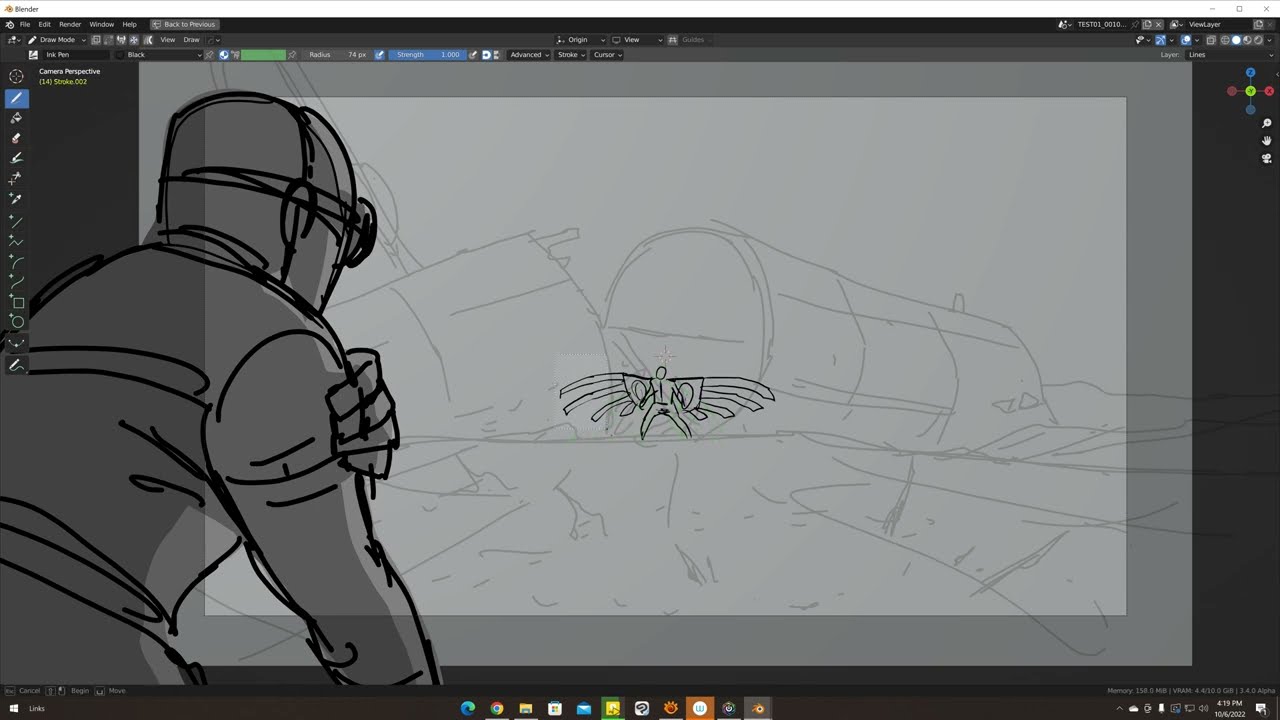
Task: Click the Ink Pen brush icon
Action: coord(33,55)
